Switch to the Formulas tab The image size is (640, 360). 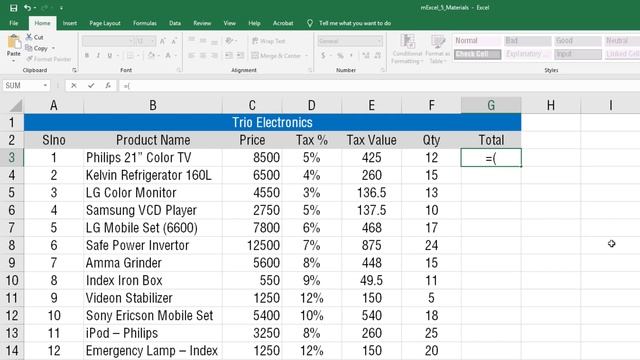pyautogui.click(x=144, y=23)
